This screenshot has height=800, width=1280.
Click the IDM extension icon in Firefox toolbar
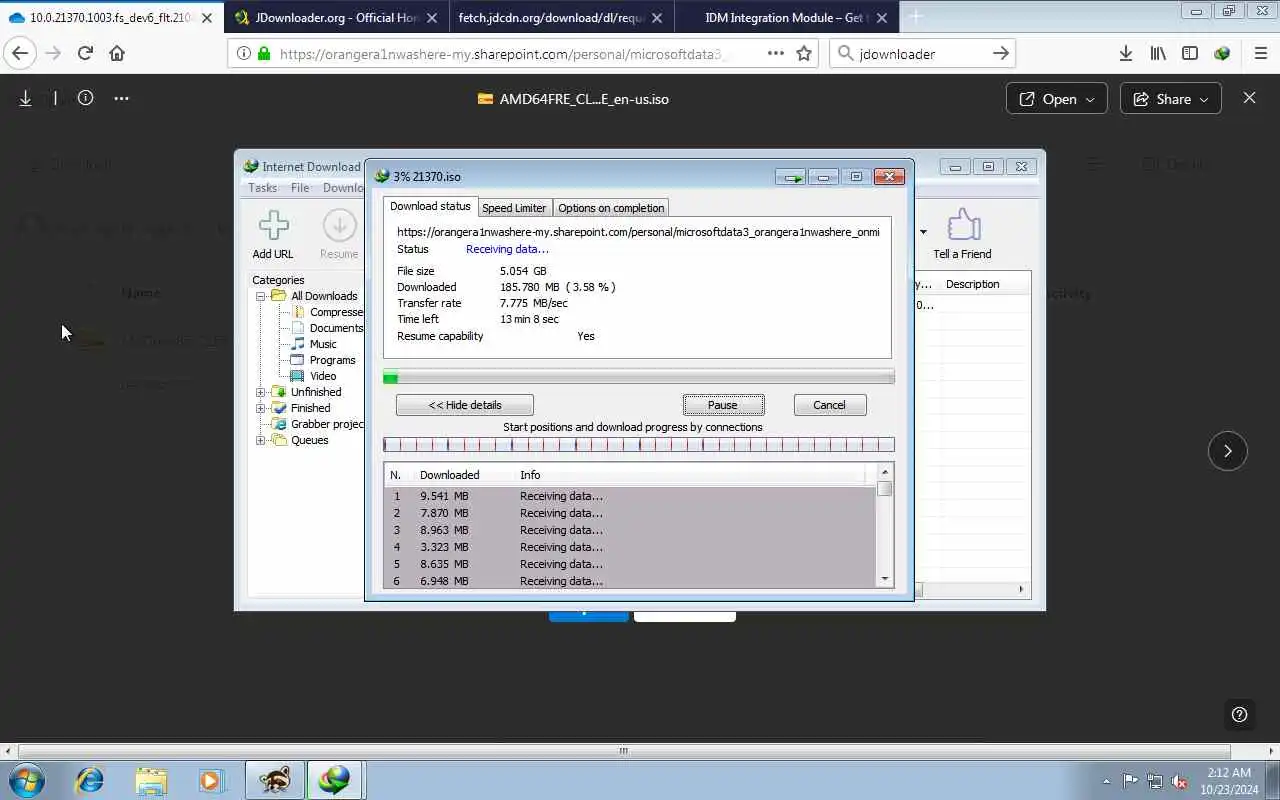pyautogui.click(x=1222, y=54)
